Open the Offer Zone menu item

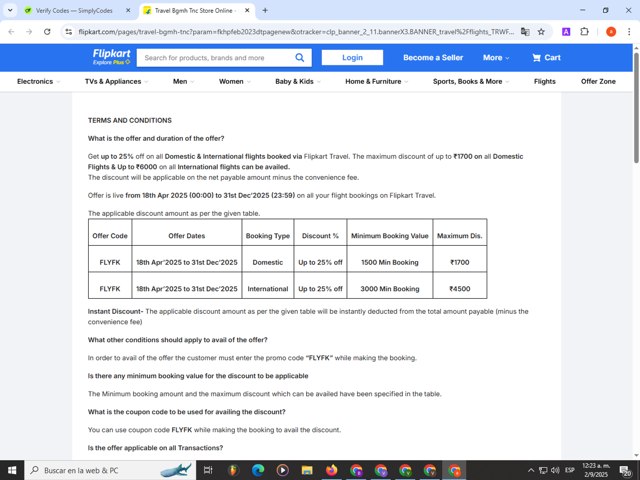598,81
